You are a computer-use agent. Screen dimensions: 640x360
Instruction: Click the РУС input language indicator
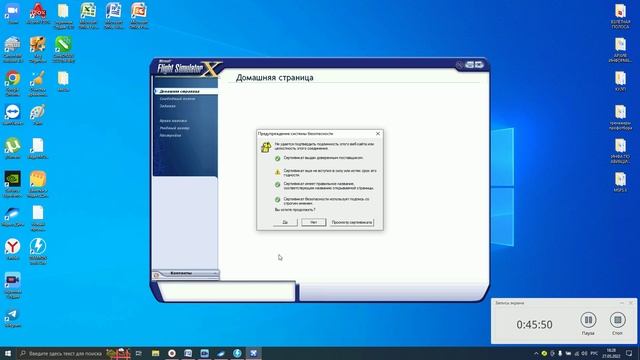tap(594, 353)
